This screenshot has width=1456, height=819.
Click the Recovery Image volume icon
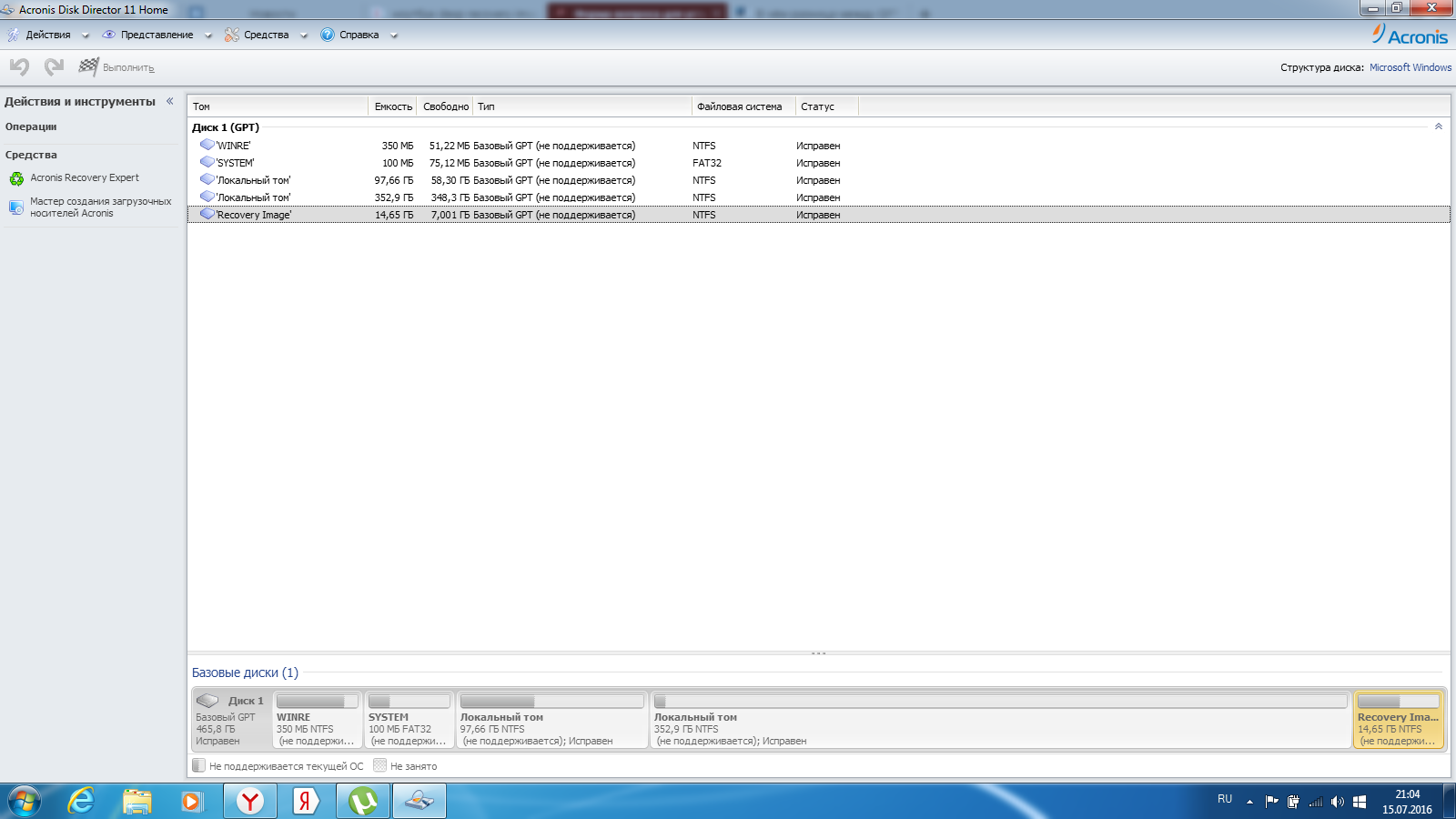[207, 214]
